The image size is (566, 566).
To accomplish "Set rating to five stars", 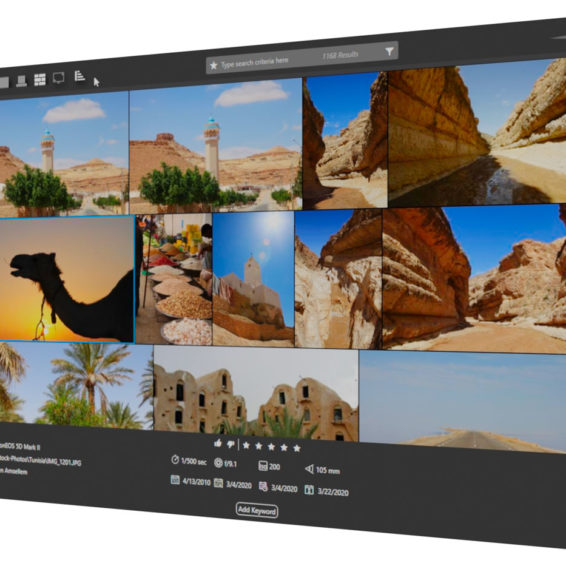I will [297, 448].
